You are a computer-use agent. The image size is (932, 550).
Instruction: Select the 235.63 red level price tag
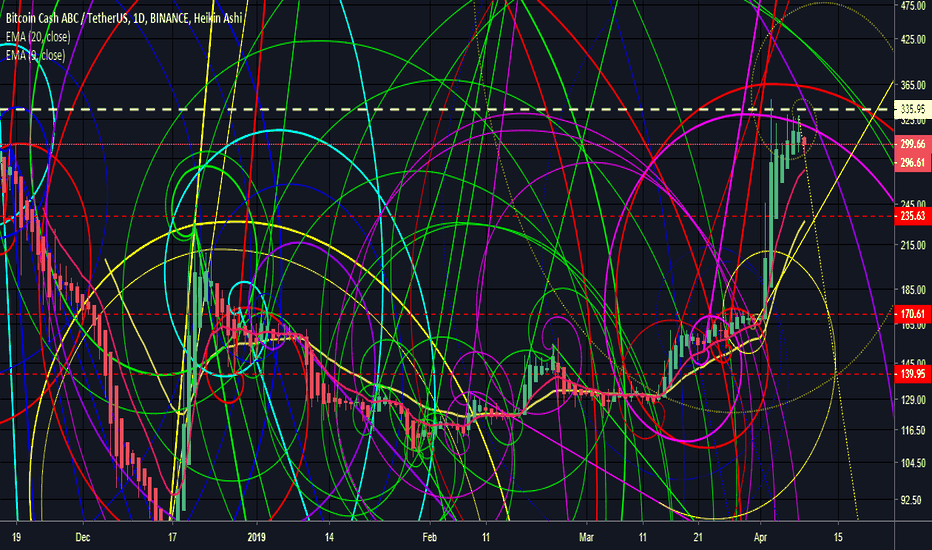click(x=913, y=216)
